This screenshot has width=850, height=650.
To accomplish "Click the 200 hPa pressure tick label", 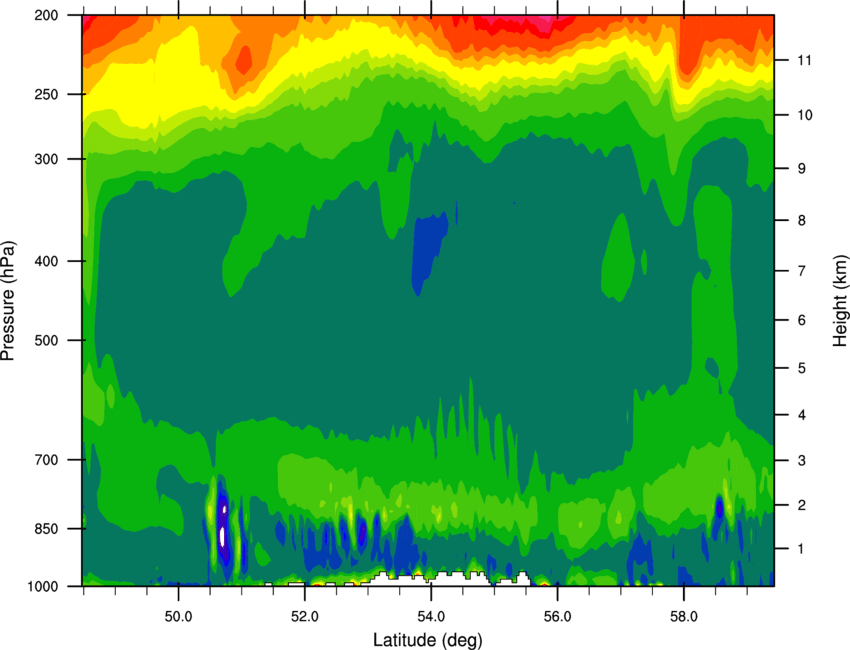I will click(x=46, y=15).
